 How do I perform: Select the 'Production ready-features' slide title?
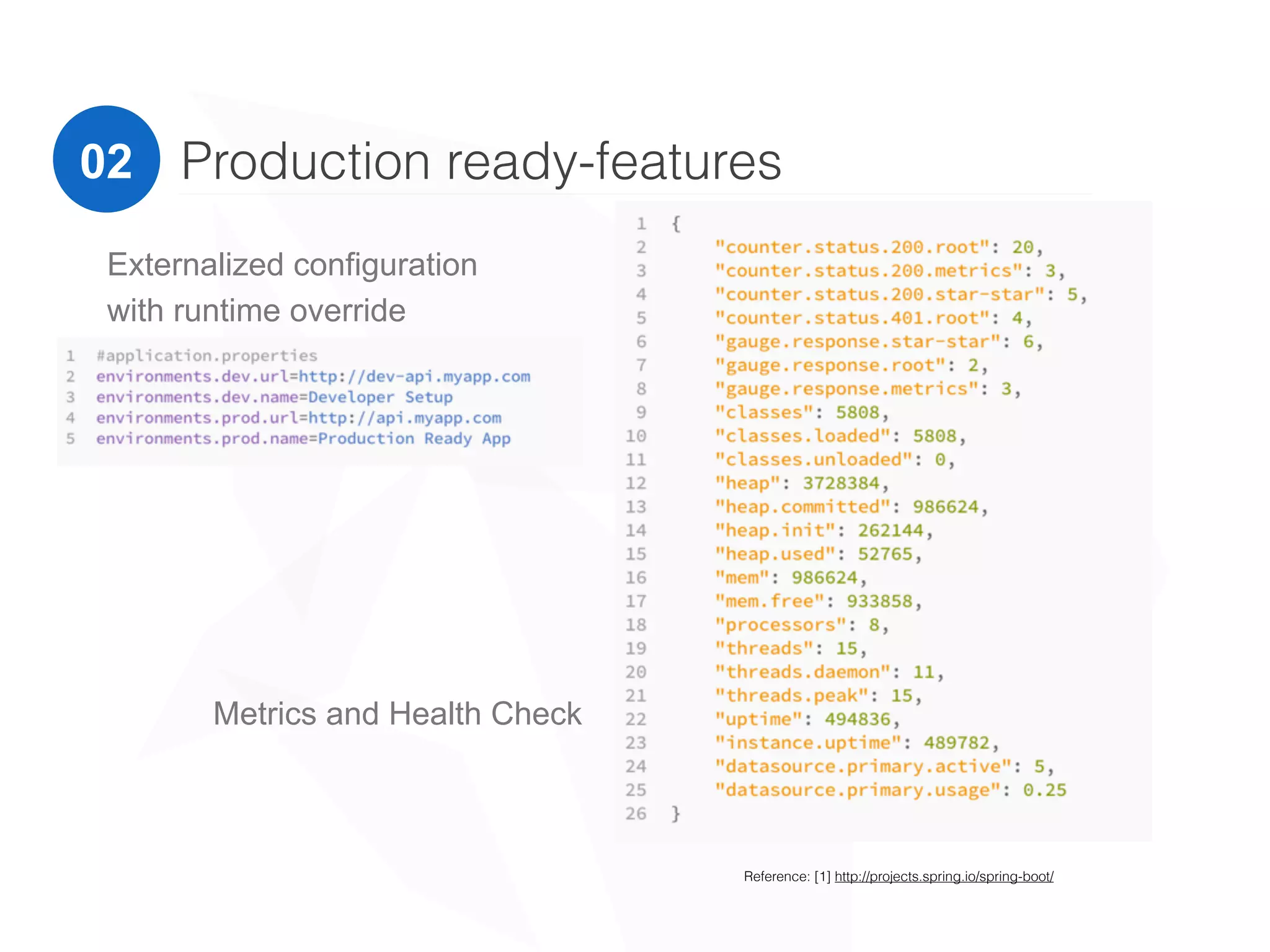(481, 162)
